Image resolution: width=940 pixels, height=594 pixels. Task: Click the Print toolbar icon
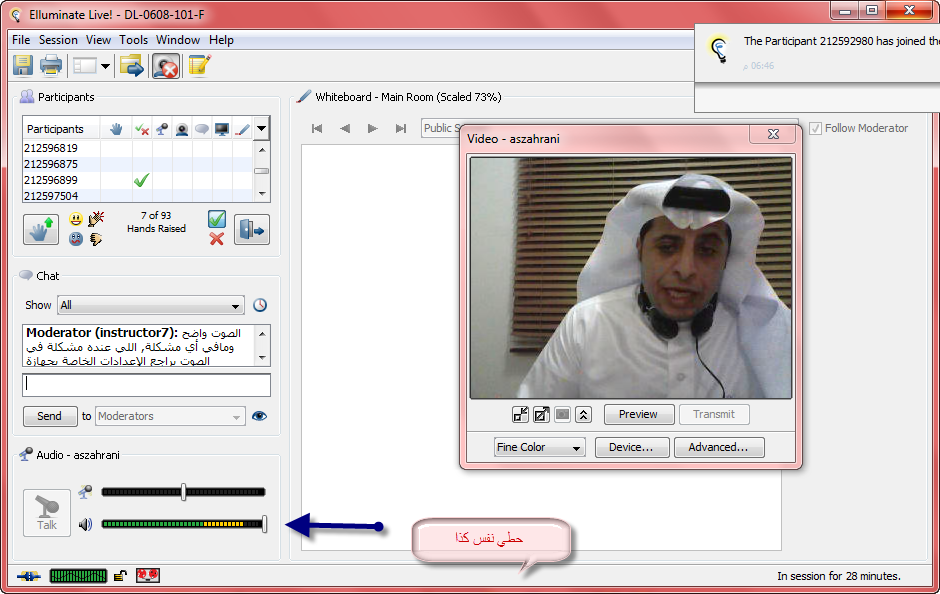coord(51,65)
